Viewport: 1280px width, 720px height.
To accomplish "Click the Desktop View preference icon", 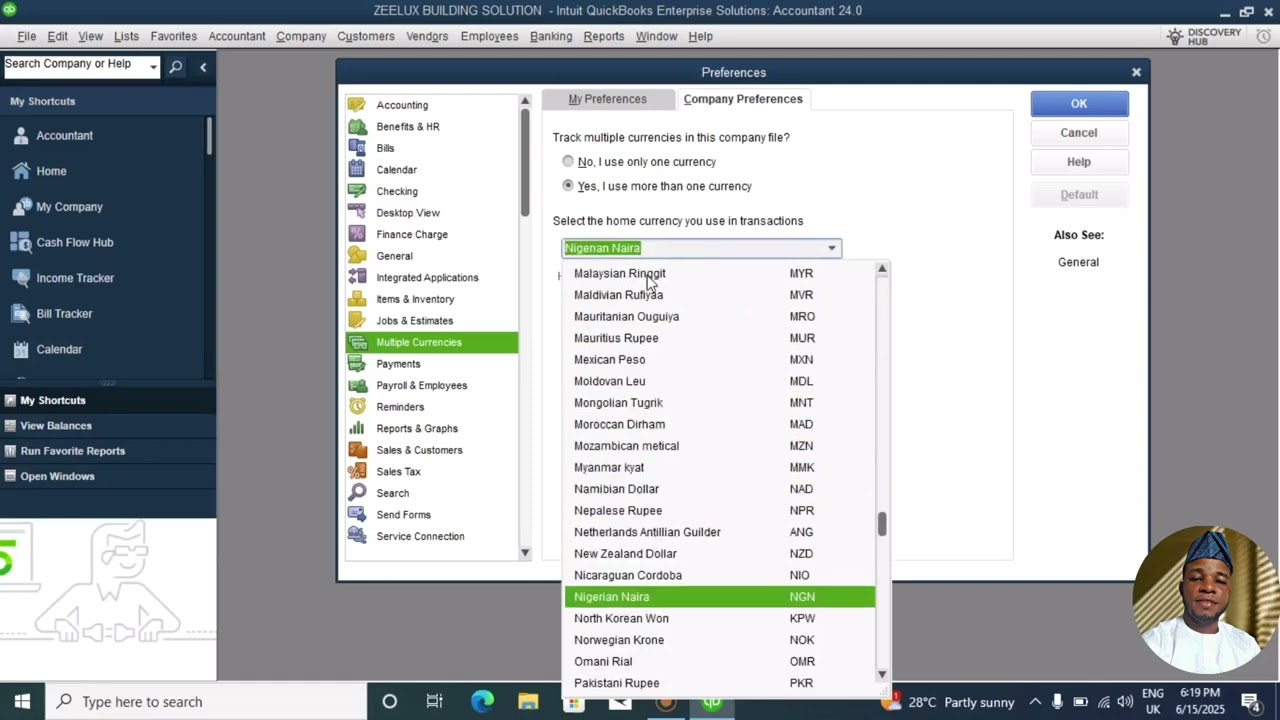I will point(357,213).
